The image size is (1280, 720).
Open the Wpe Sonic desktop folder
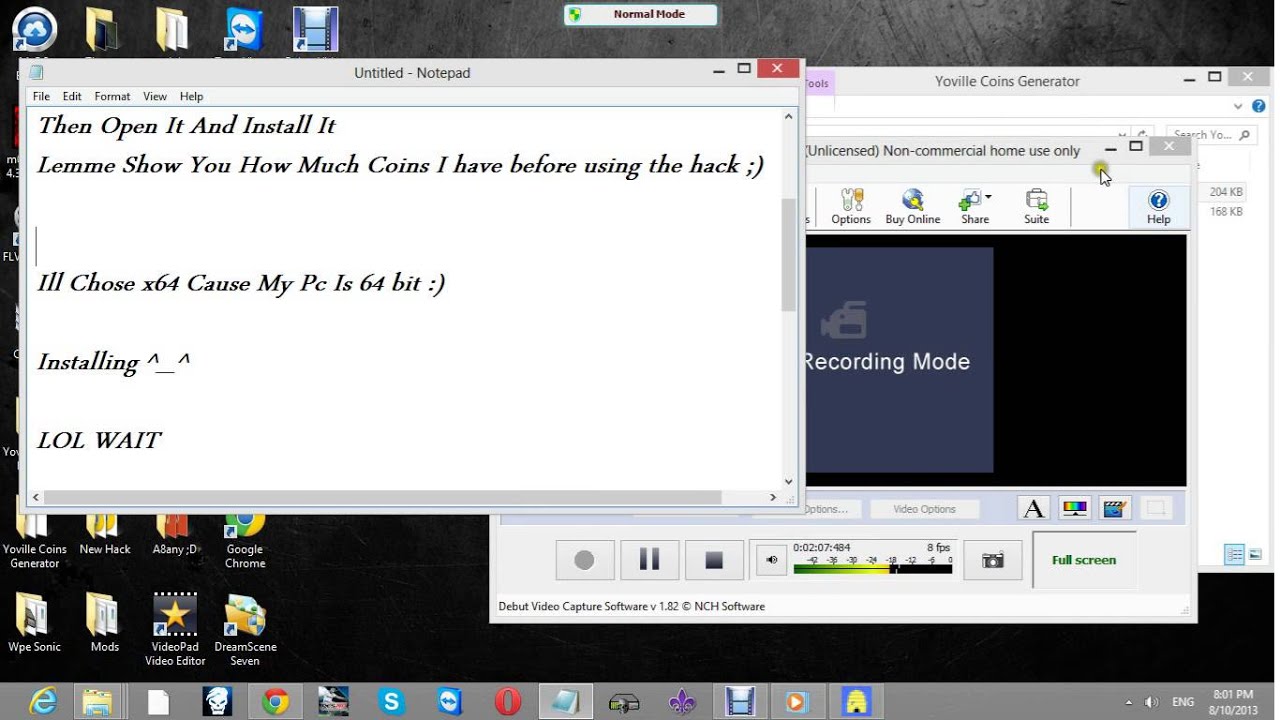click(x=34, y=624)
